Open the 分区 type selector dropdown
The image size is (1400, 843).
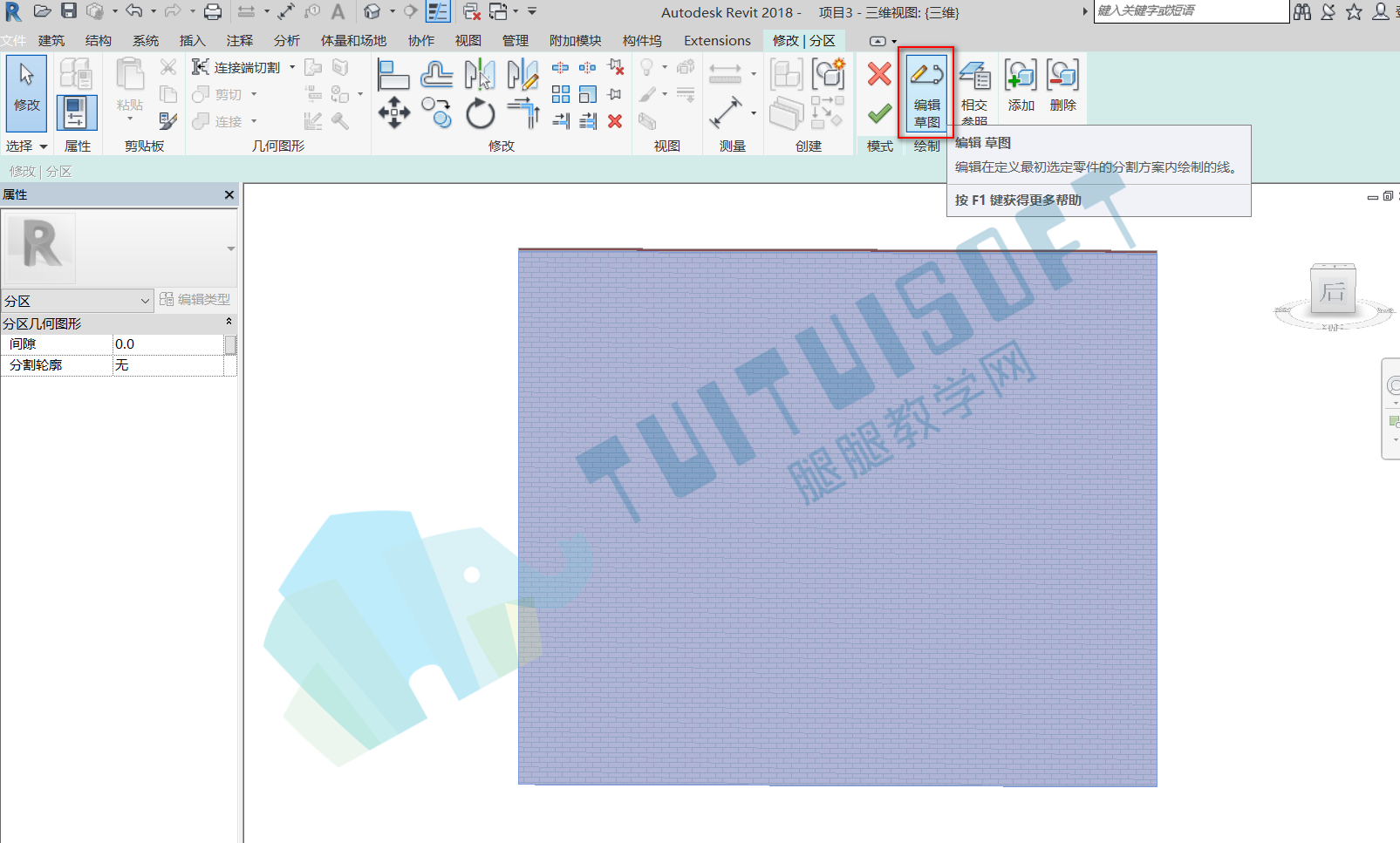click(78, 301)
